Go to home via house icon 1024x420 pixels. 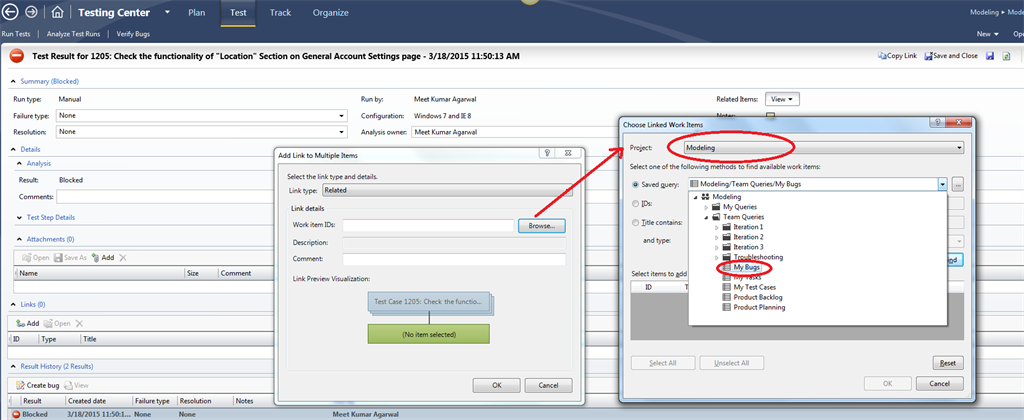(x=57, y=12)
